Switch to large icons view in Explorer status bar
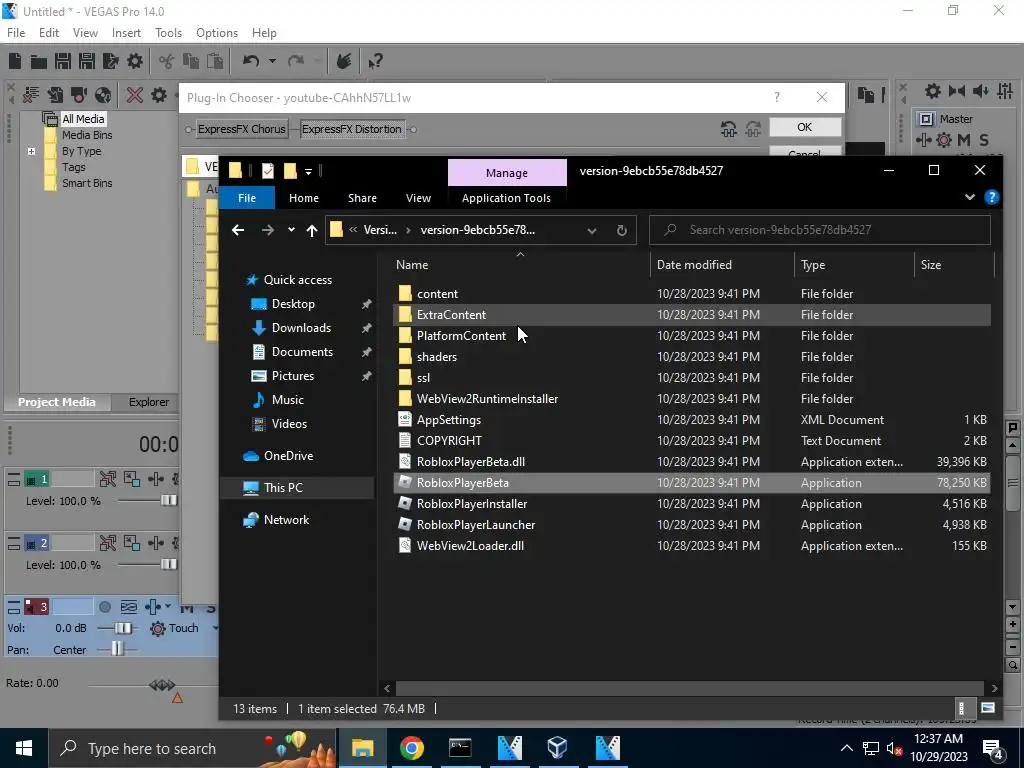Image resolution: width=1024 pixels, height=768 pixels. click(988, 708)
